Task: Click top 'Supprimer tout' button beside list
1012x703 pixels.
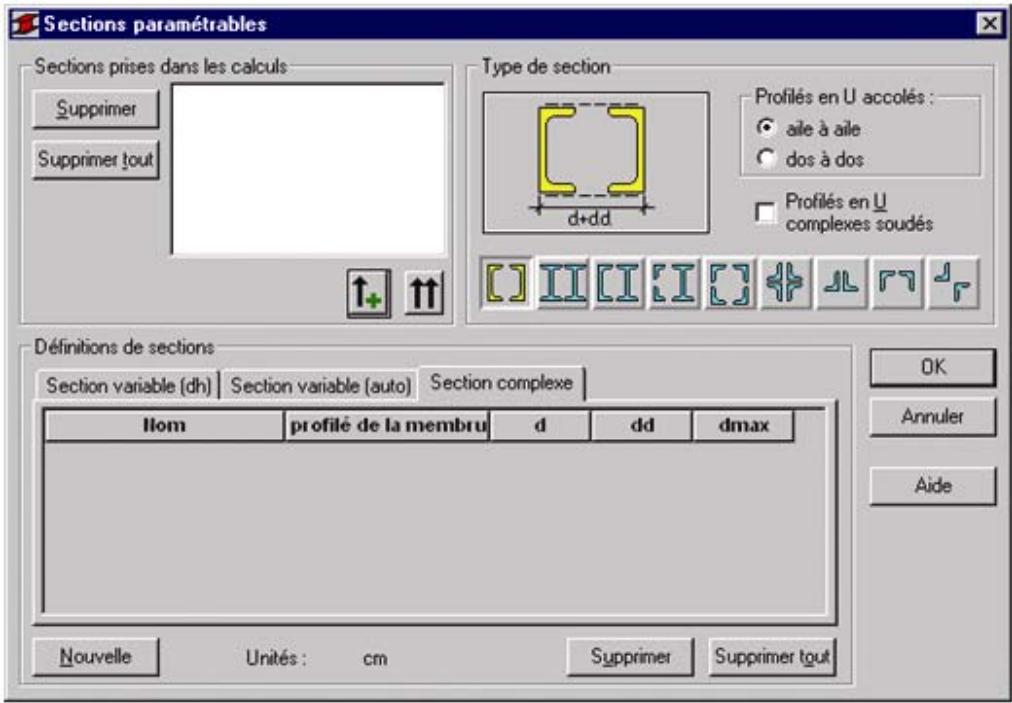Action: pyautogui.click(x=96, y=159)
